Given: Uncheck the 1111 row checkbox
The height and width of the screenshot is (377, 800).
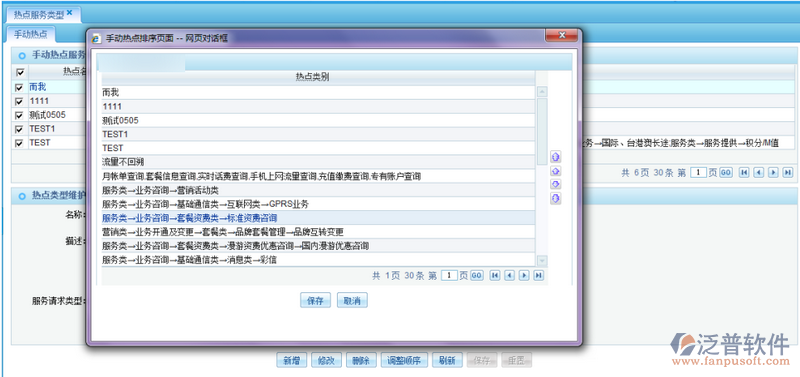Looking at the screenshot, I should 19,102.
